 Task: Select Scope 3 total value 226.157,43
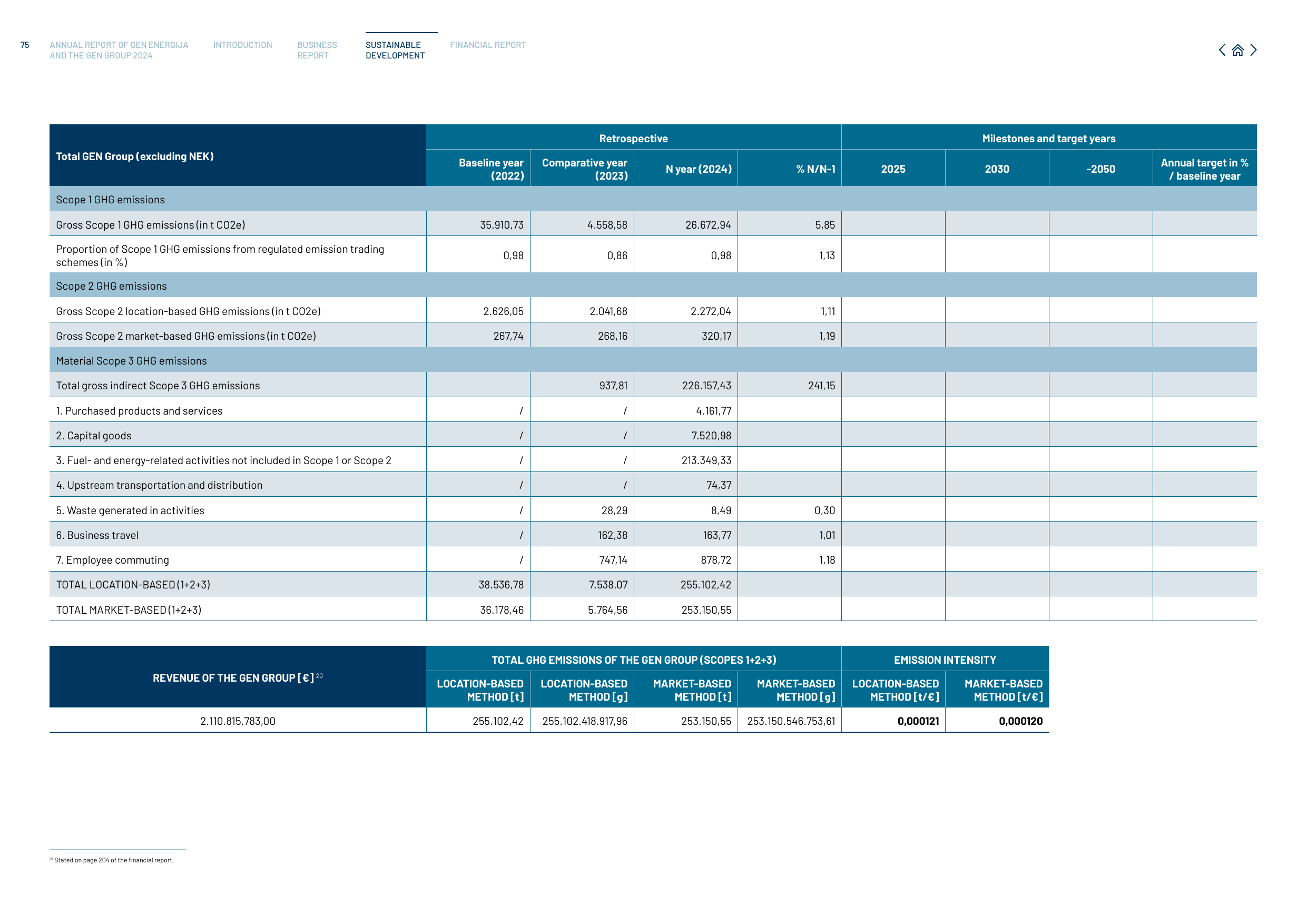point(706,386)
